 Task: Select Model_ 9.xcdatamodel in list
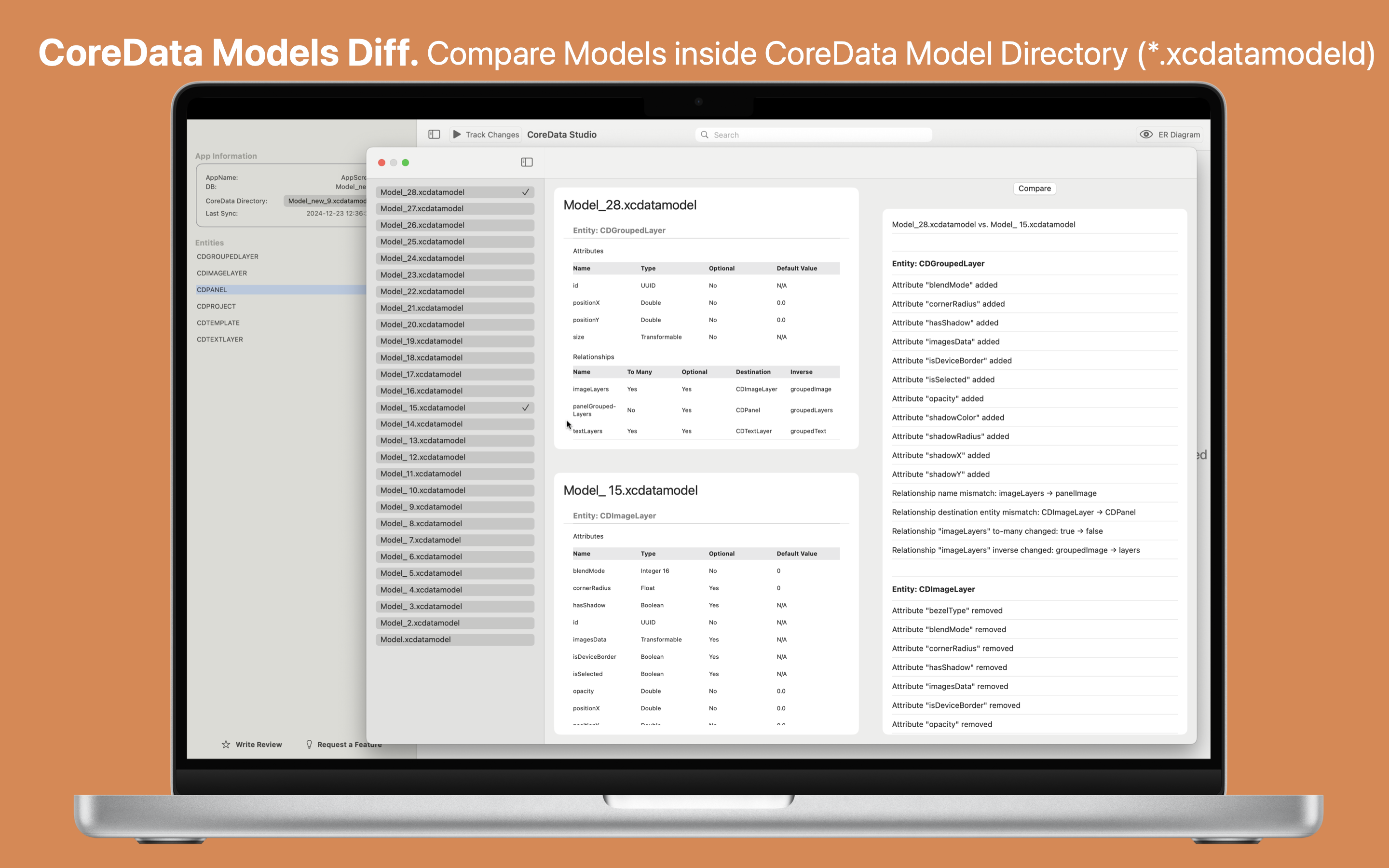pos(455,507)
